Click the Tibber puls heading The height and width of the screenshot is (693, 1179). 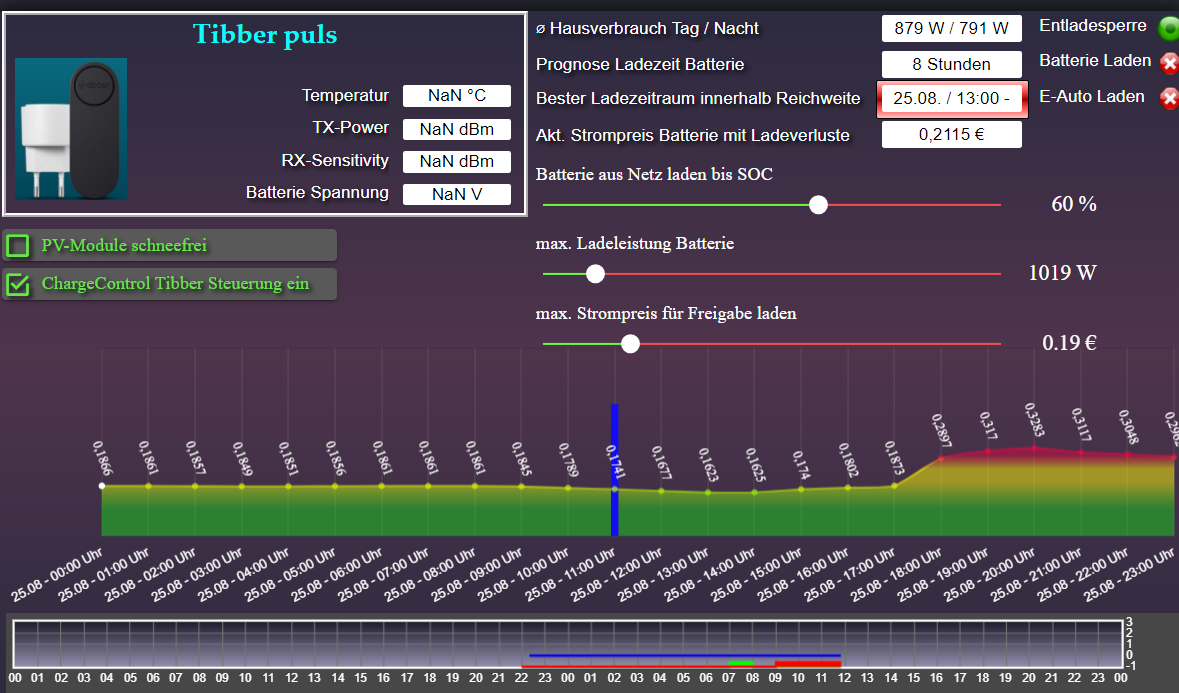tap(265, 35)
